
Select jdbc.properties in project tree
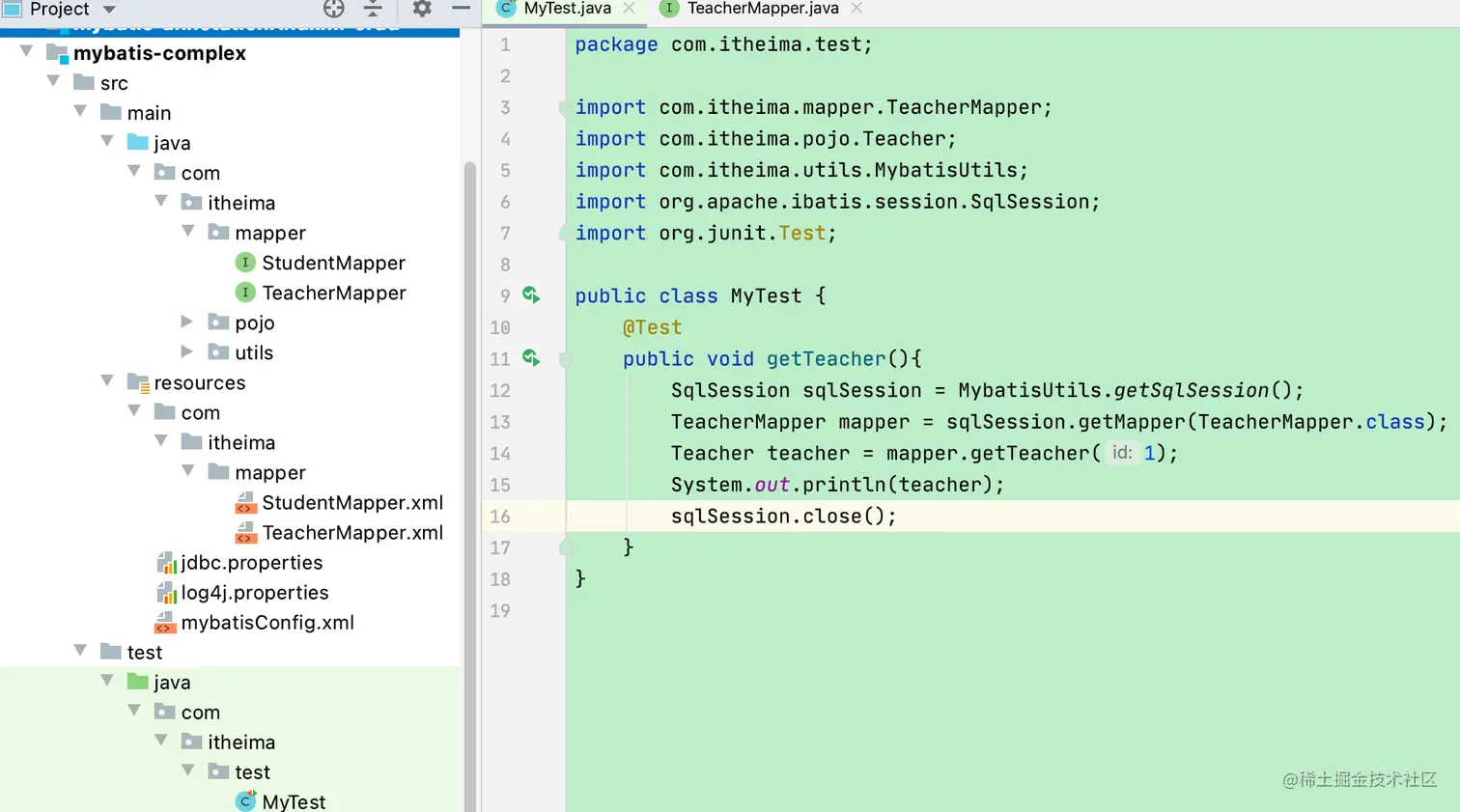click(x=252, y=563)
